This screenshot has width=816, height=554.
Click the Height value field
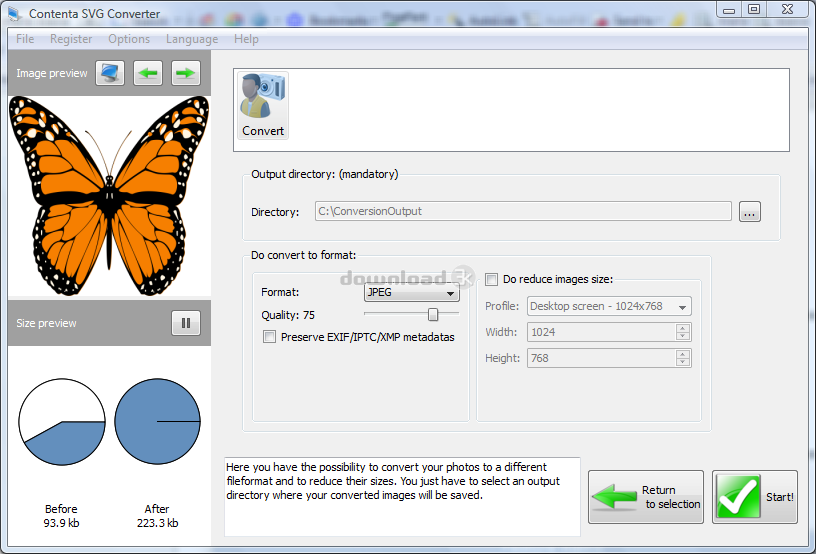point(601,358)
